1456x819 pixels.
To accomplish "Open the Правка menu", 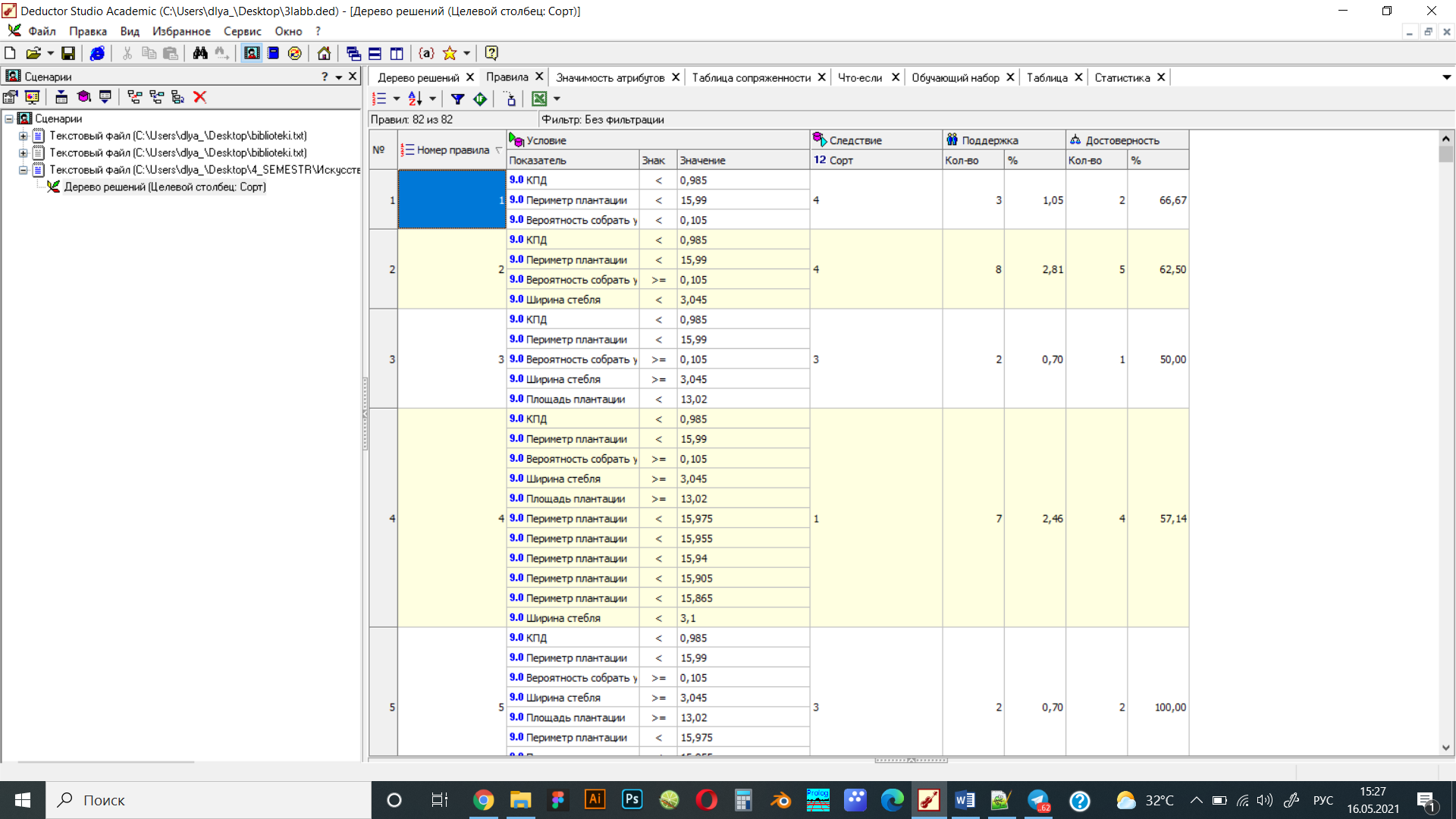I will click(87, 31).
